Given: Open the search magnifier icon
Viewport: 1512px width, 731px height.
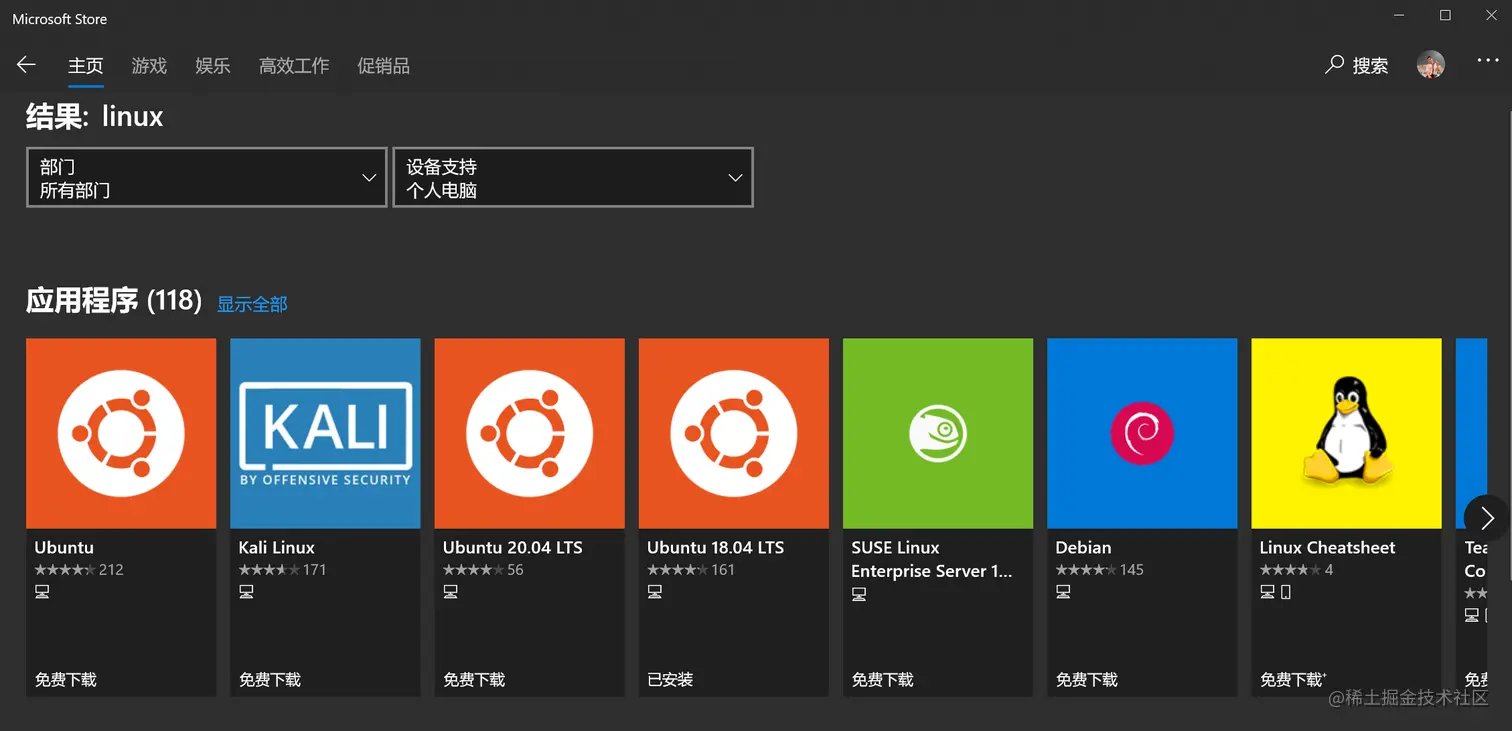Looking at the screenshot, I should pyautogui.click(x=1334, y=65).
